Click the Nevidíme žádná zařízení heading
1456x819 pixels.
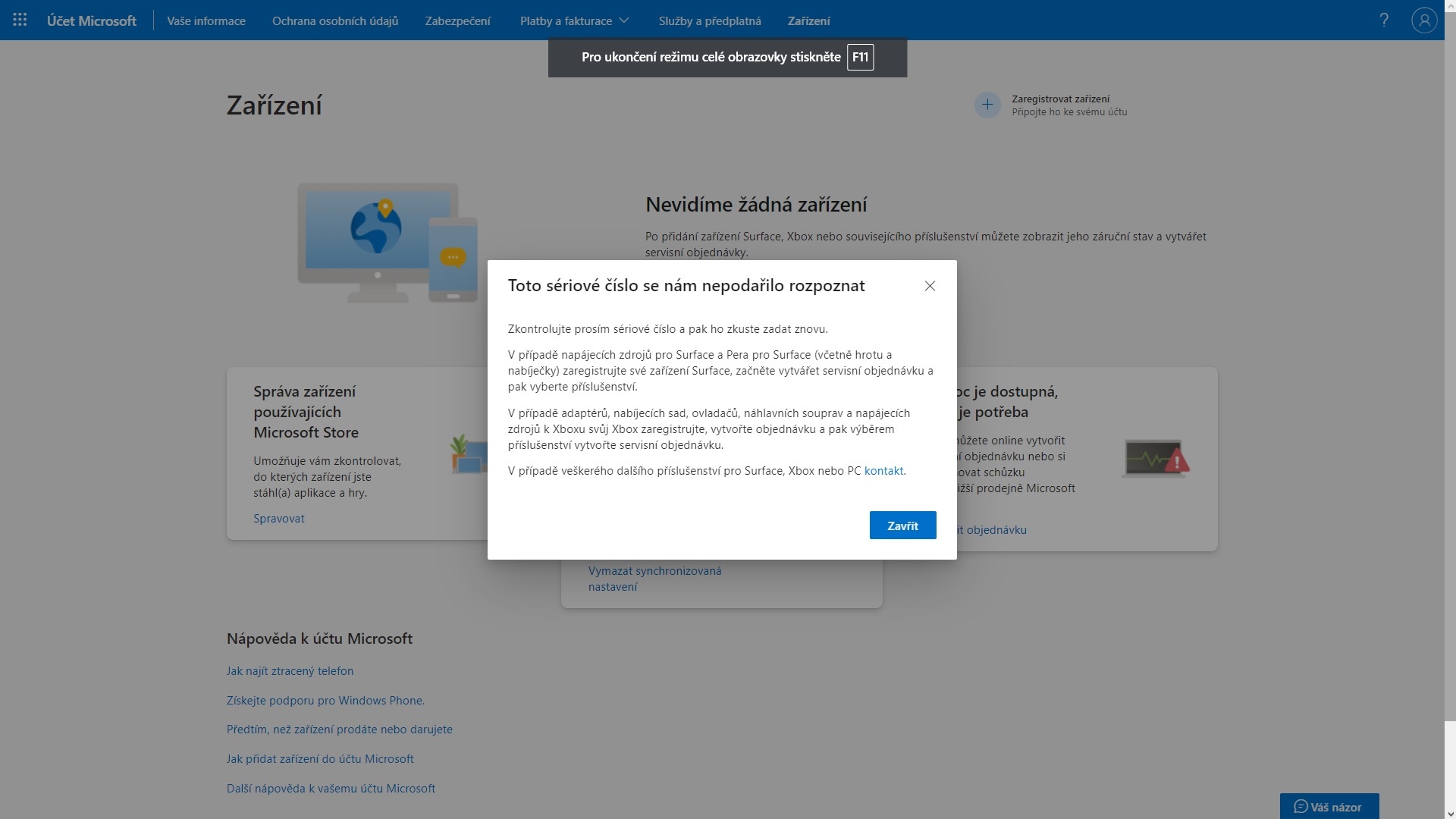(756, 205)
